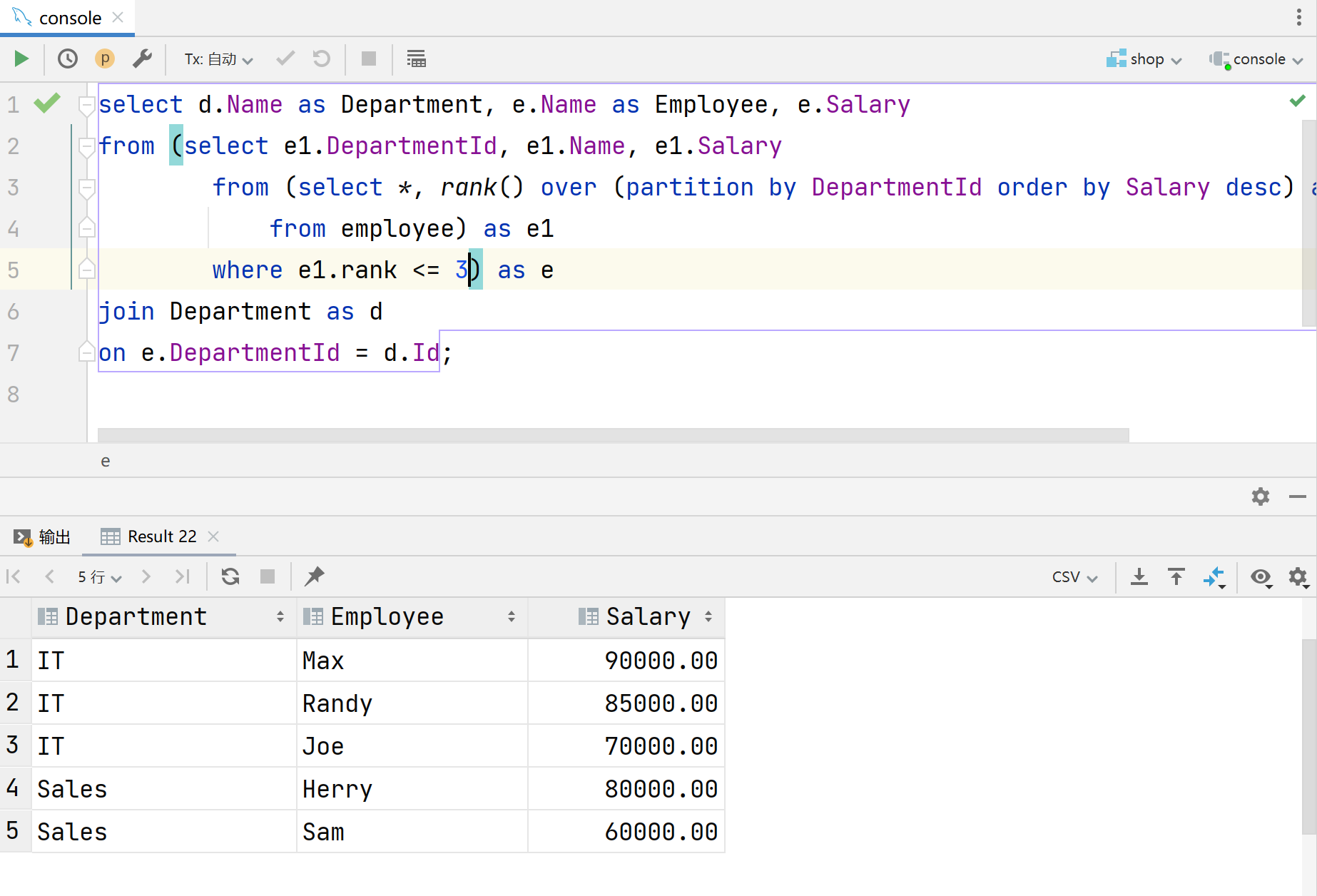Click line number 6 in the gutter
The height and width of the screenshot is (896, 1317).
14,312
